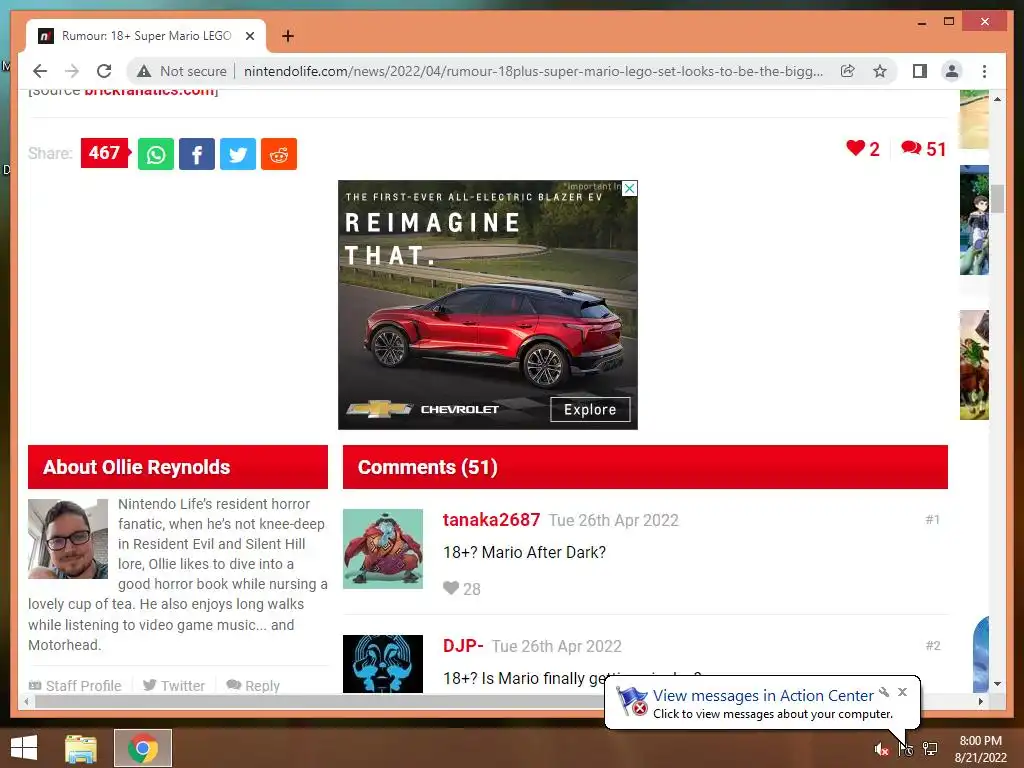This screenshot has width=1024, height=768.
Task: Share the article on Twitter
Action: (238, 154)
